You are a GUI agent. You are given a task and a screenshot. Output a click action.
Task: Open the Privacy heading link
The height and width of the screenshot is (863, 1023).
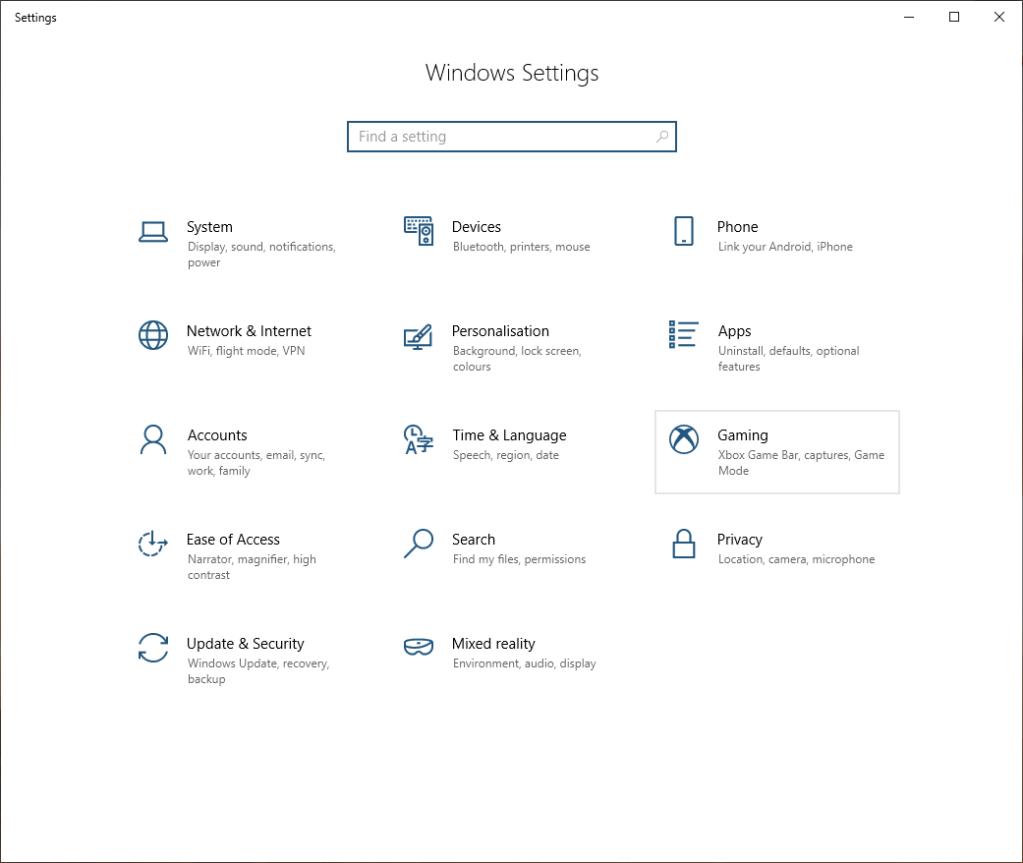tap(739, 539)
